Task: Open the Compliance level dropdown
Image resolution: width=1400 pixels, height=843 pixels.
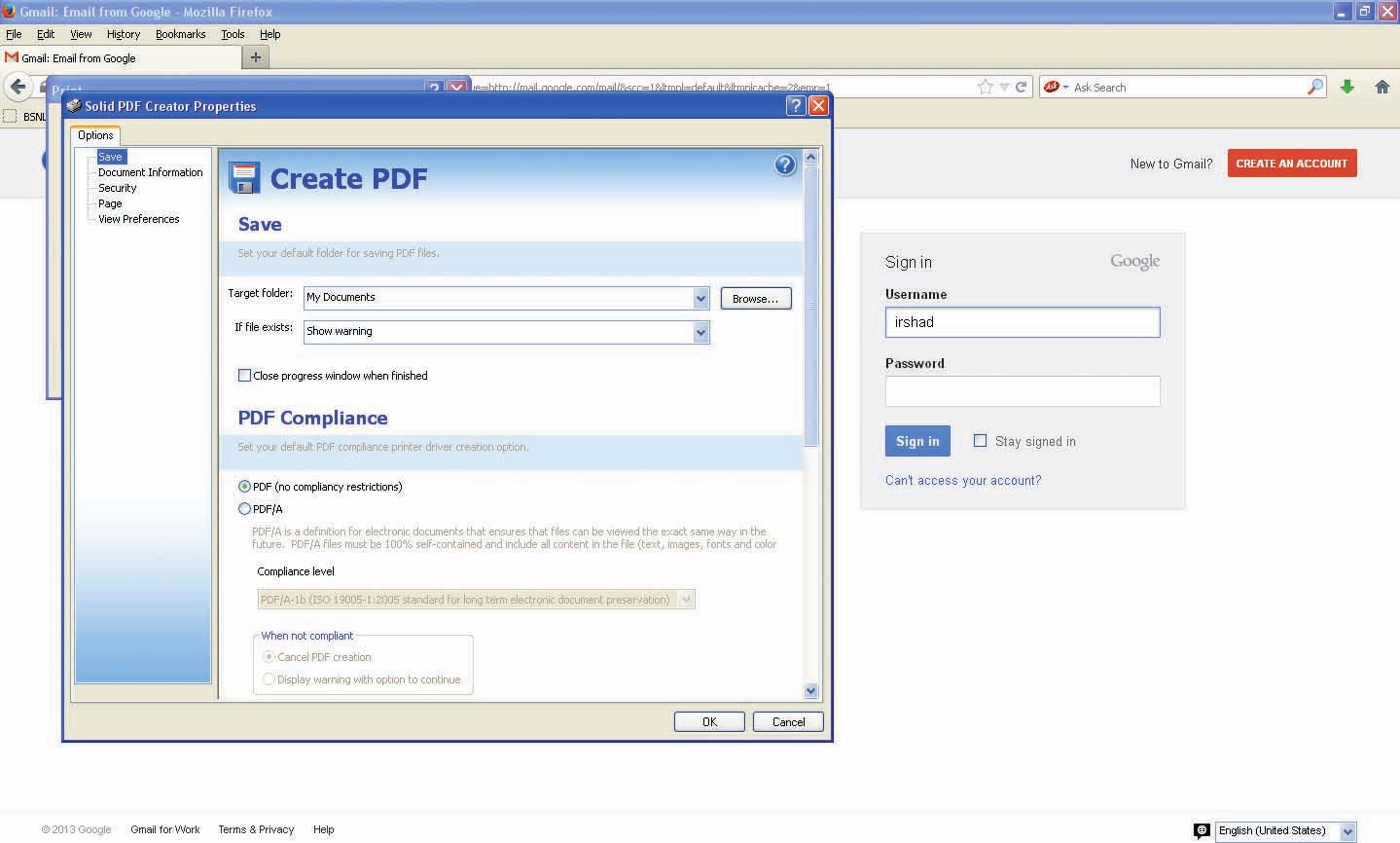Action: pos(686,600)
